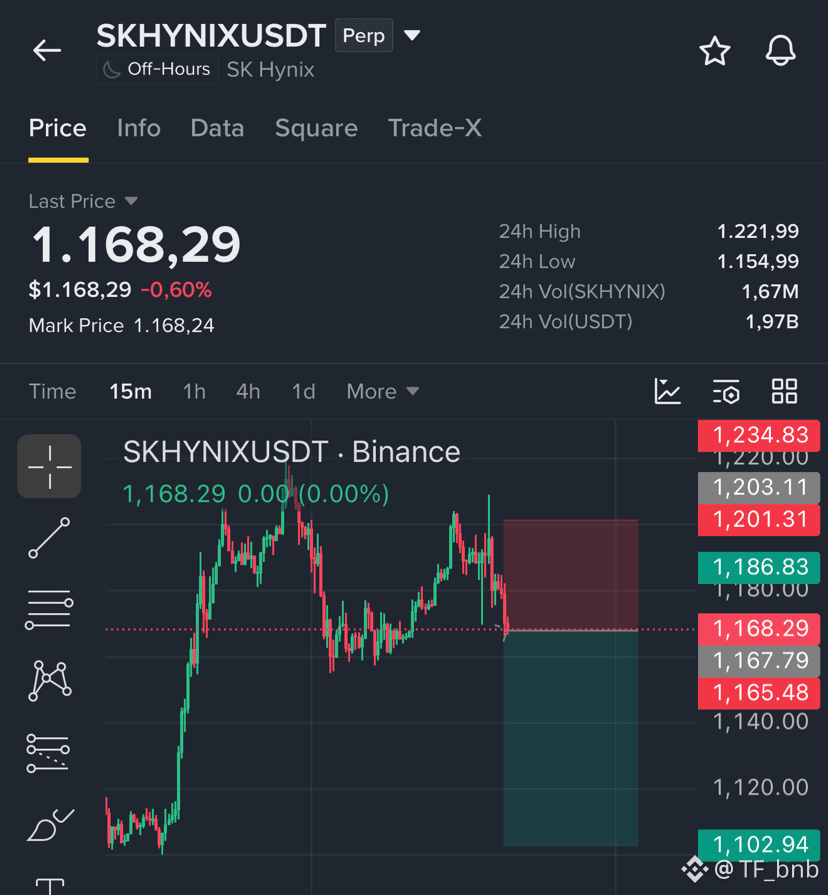This screenshot has height=895, width=828.
Task: Open price alert bell
Action: pos(780,50)
